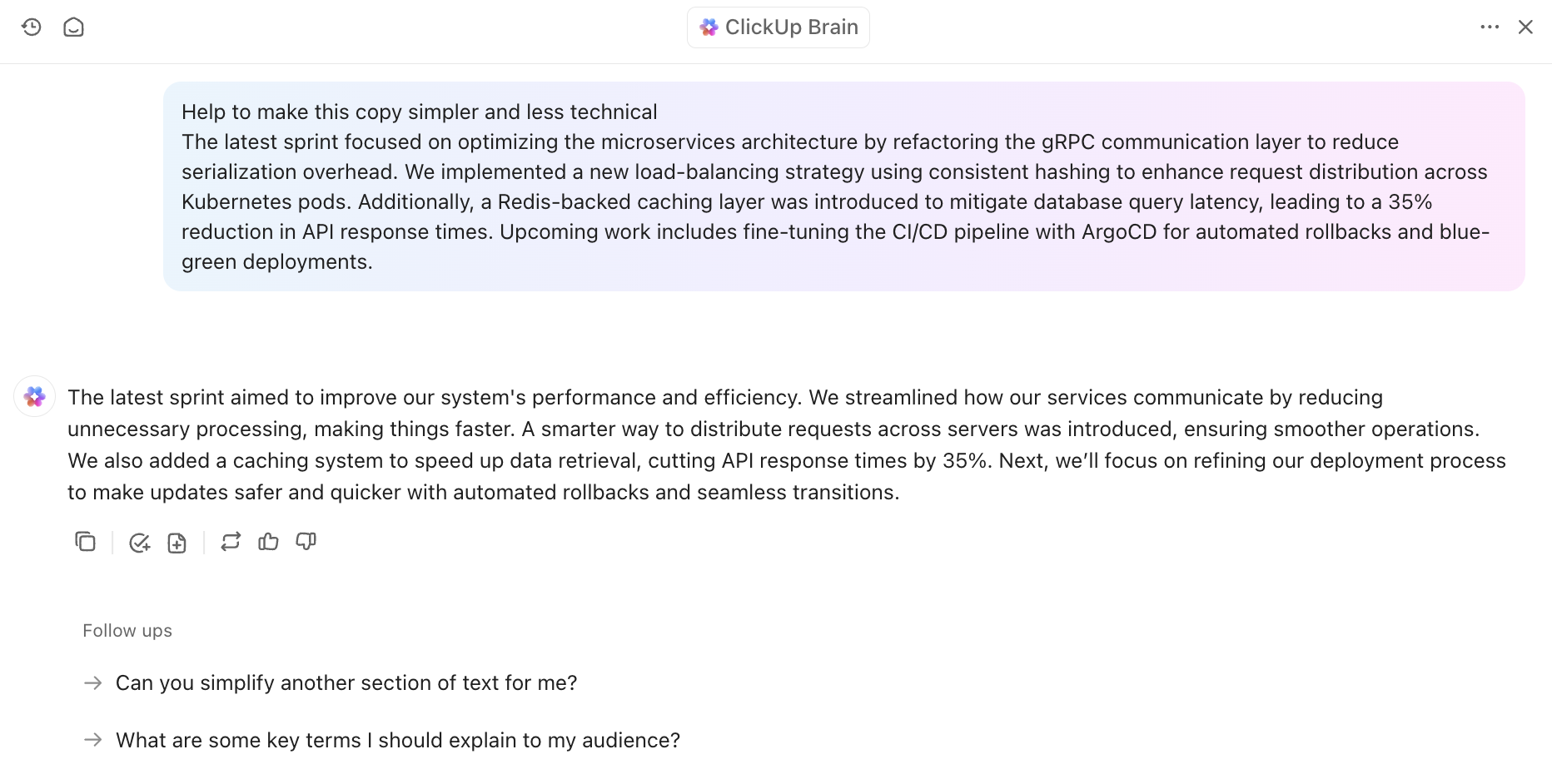The height and width of the screenshot is (784, 1552).
Task: Give the response a thumbs down
Action: pyautogui.click(x=306, y=542)
